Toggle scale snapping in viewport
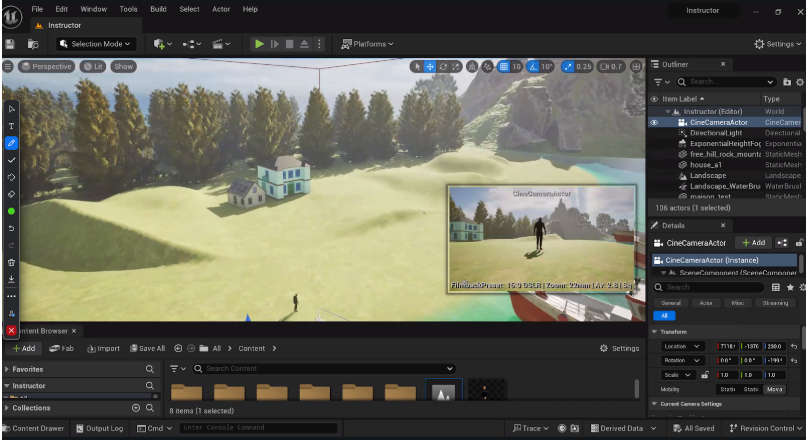This screenshot has width=806, height=440. [568, 66]
